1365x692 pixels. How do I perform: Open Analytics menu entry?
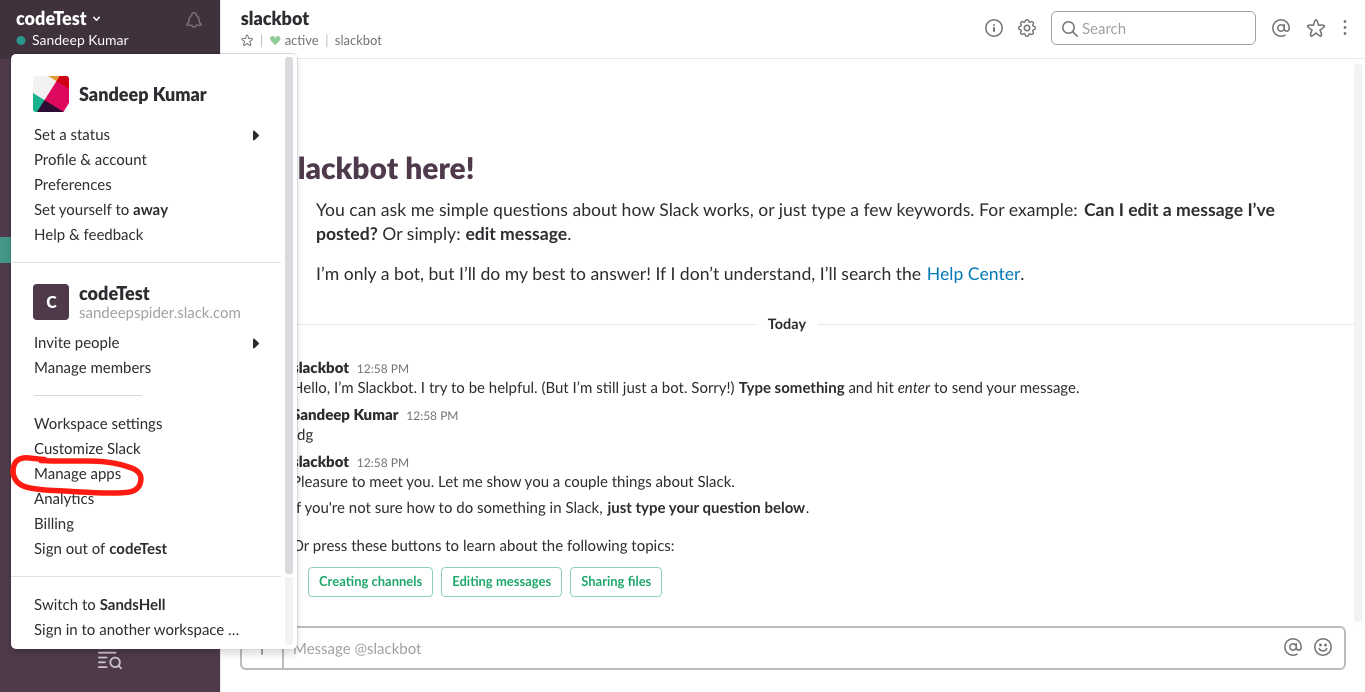(x=64, y=499)
